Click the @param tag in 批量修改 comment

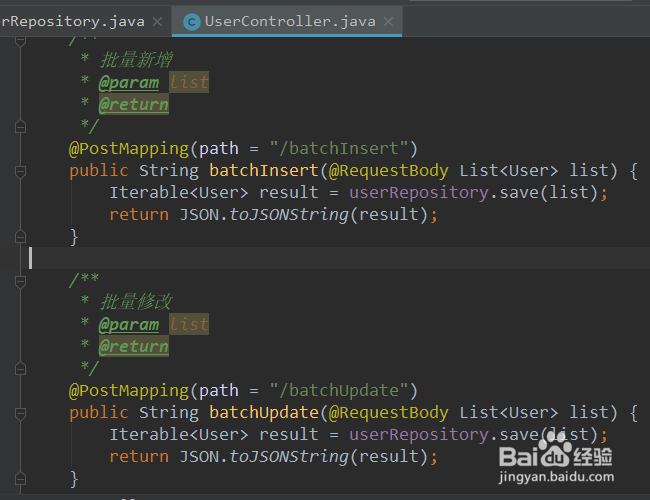click(x=129, y=325)
